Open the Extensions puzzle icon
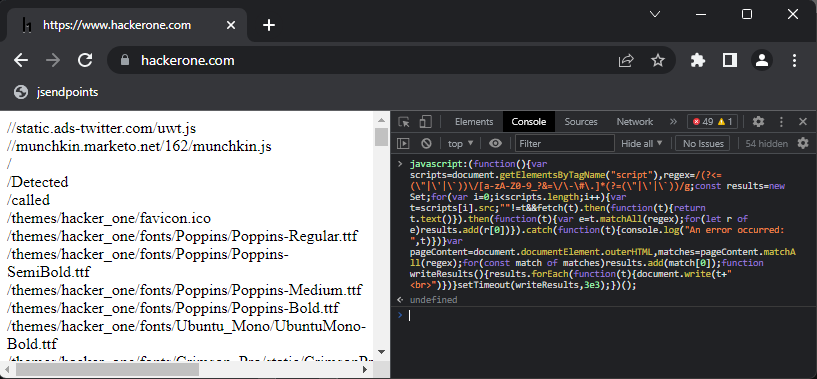Viewport: 817px width, 379px height. [x=697, y=60]
